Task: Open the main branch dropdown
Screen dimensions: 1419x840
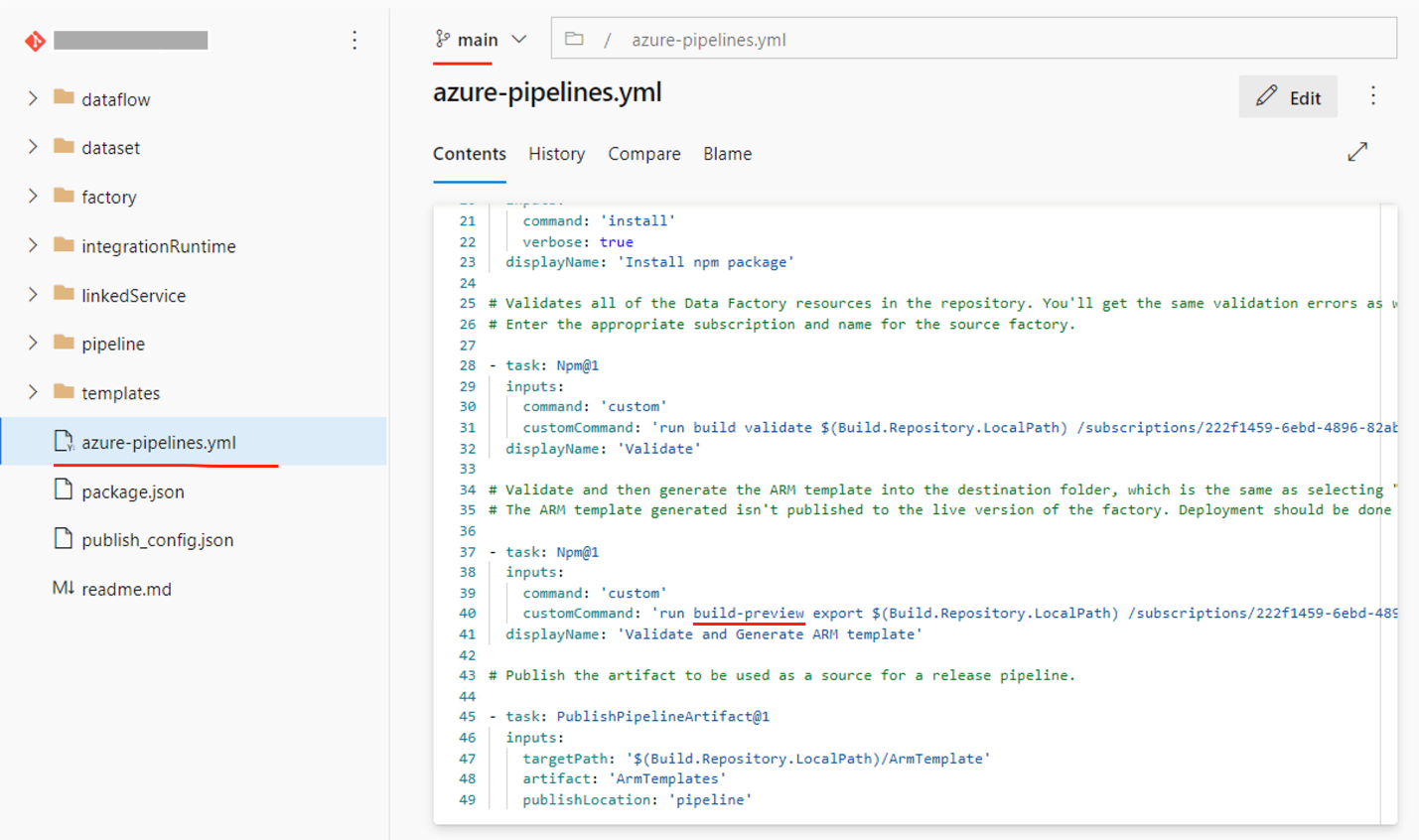Action: [x=482, y=40]
